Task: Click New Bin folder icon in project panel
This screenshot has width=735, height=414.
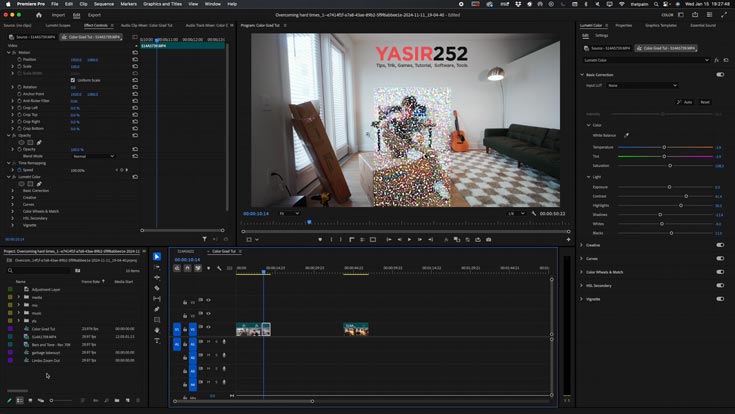Action: pyautogui.click(x=117, y=400)
